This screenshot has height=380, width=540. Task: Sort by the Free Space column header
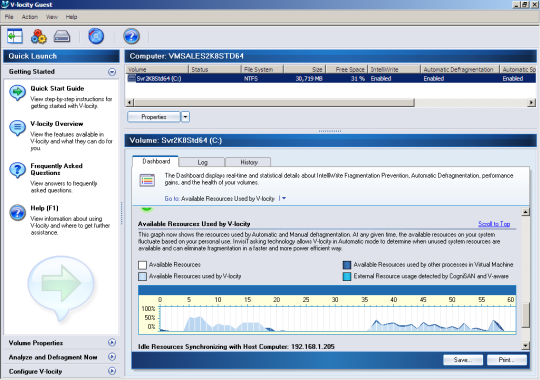coord(347,69)
